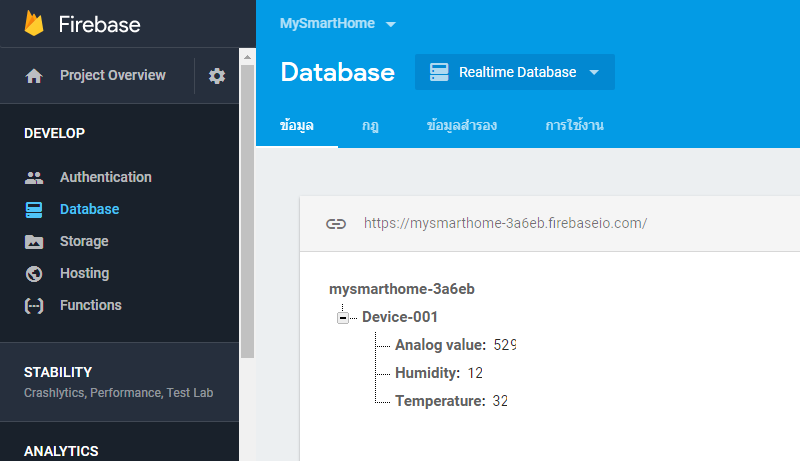Image resolution: width=800 pixels, height=461 pixels.
Task: Switch to the กฎ tab
Action: click(370, 125)
